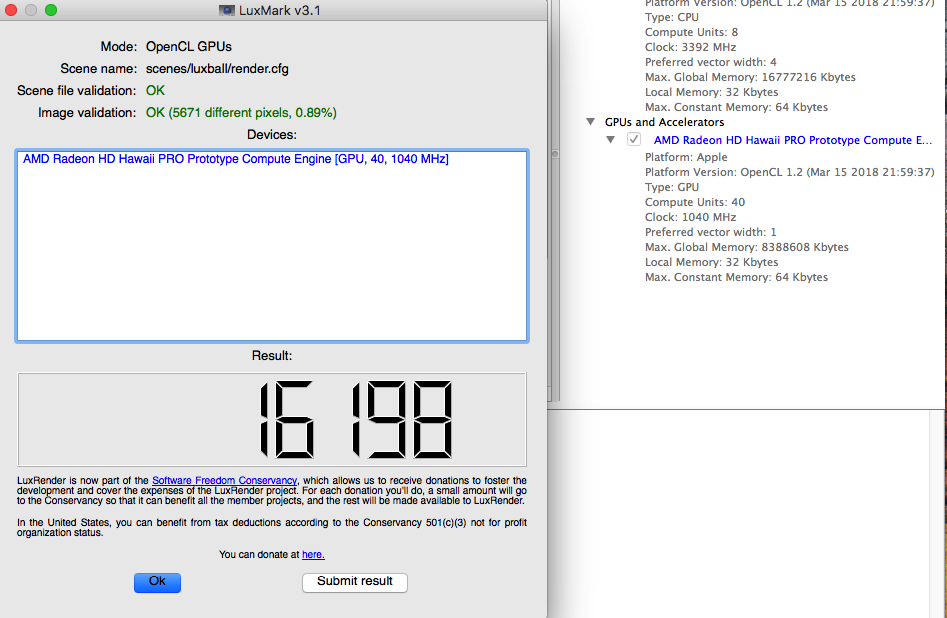
Task: Click 'Preferred vector width: 1' line
Action: pyautogui.click(x=710, y=233)
